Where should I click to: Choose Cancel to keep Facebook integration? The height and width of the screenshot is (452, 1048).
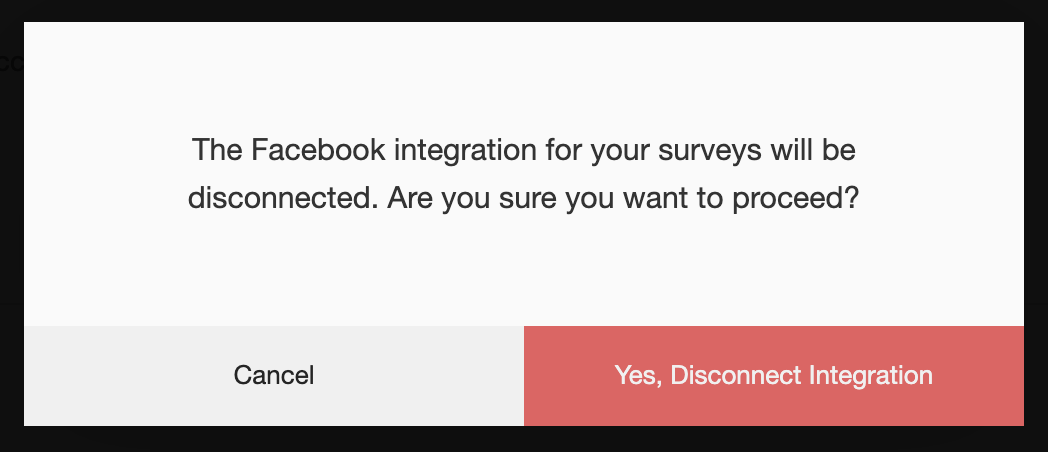click(x=273, y=376)
